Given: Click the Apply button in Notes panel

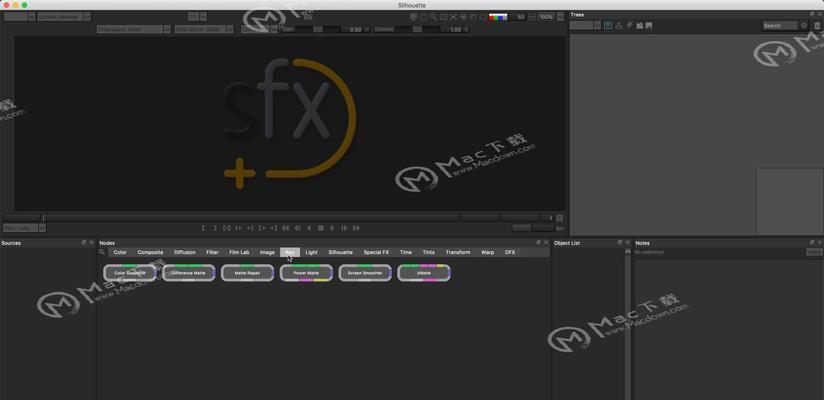Looking at the screenshot, I should click(x=814, y=252).
